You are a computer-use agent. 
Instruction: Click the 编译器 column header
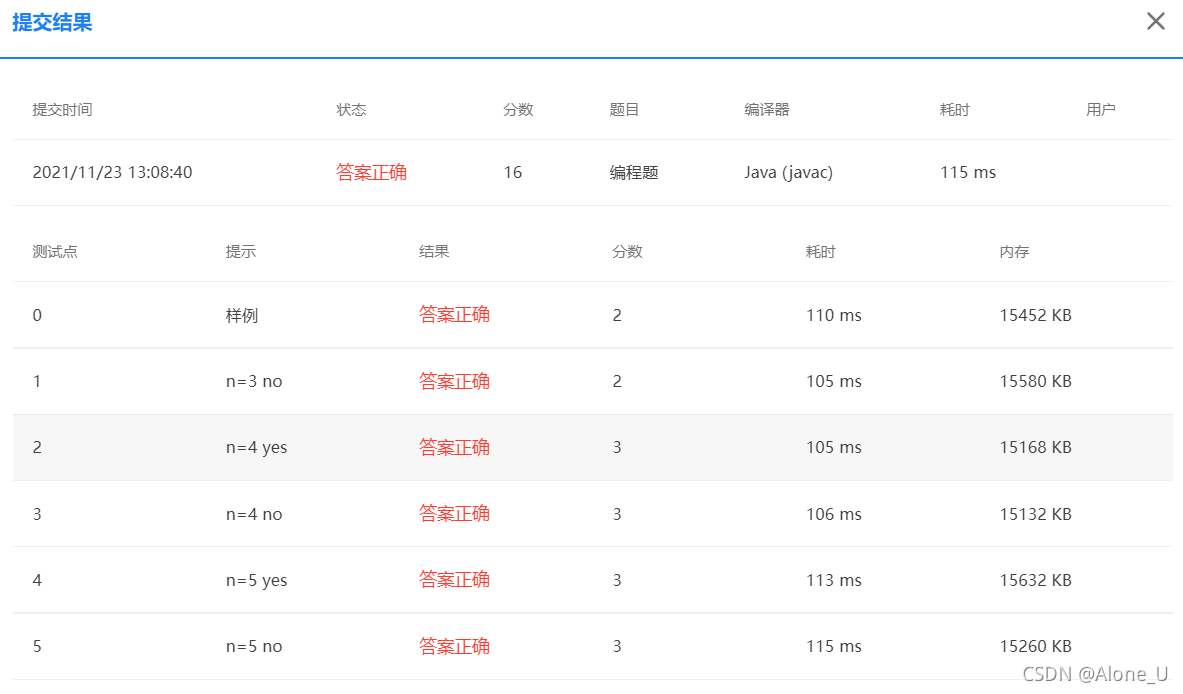(767, 109)
